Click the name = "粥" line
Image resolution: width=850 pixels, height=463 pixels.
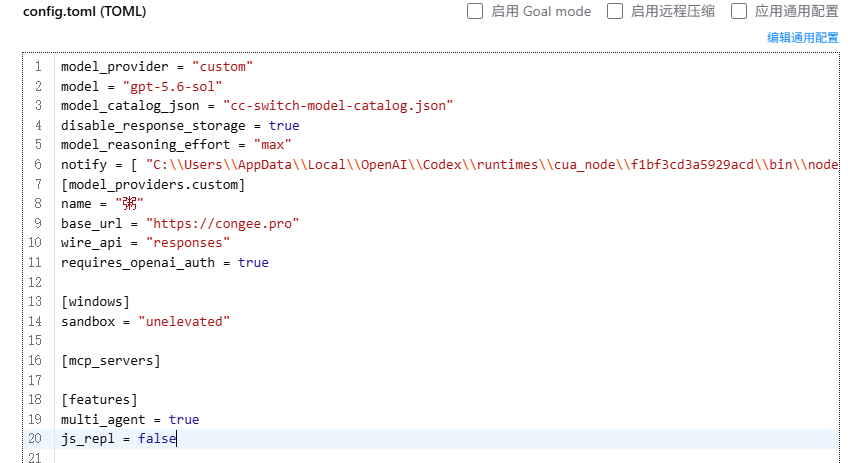(102, 204)
